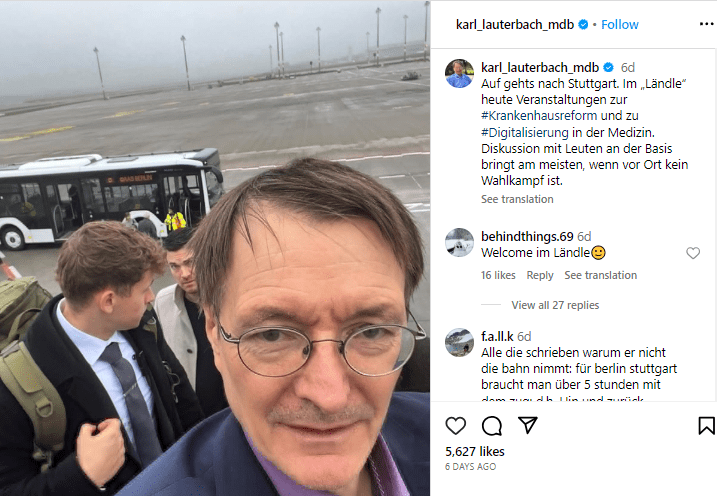Like the post with the heart icon
Image resolution: width=717 pixels, height=496 pixels.
tap(455, 426)
